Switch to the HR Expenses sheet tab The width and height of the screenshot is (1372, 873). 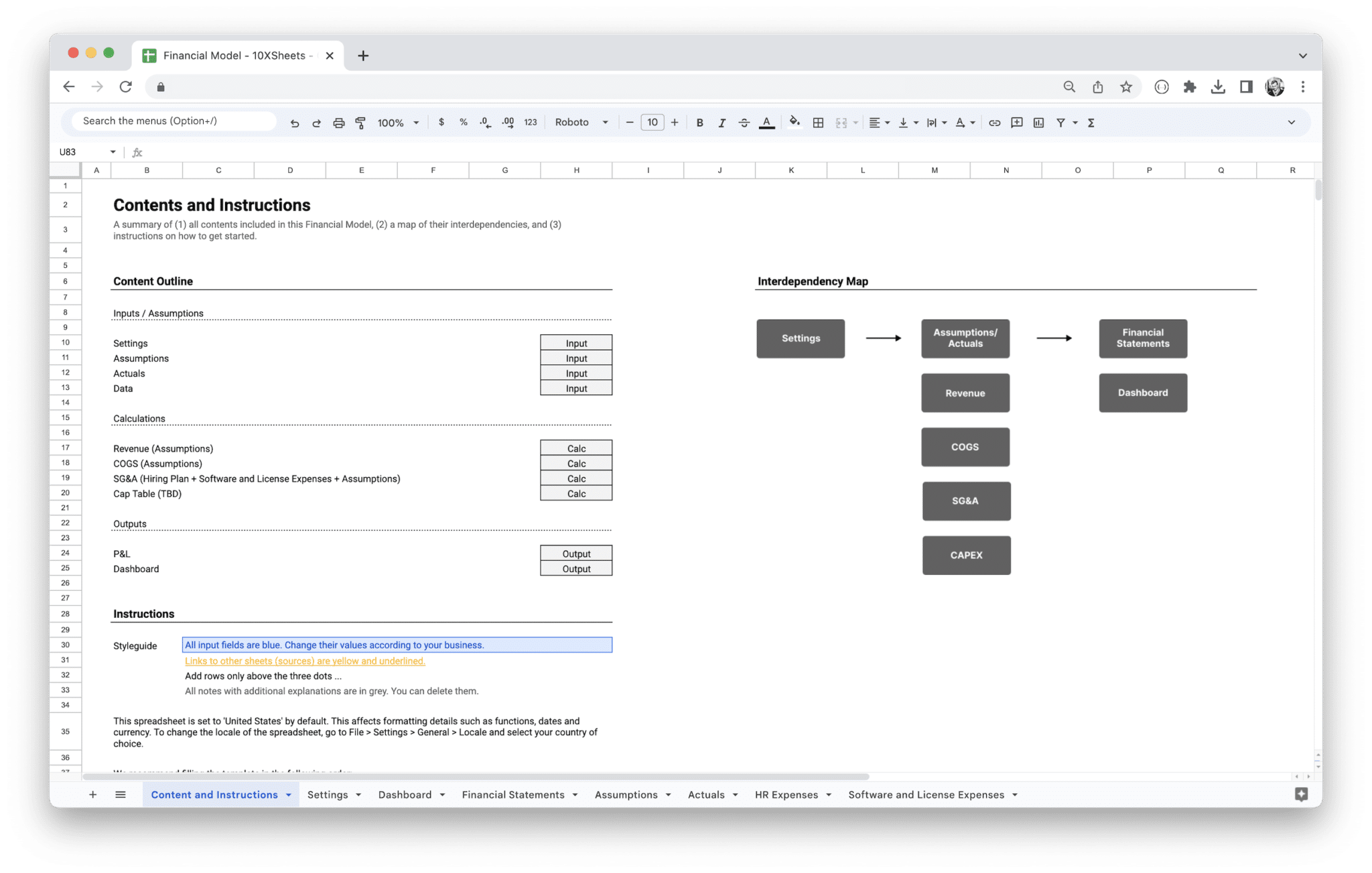click(787, 794)
